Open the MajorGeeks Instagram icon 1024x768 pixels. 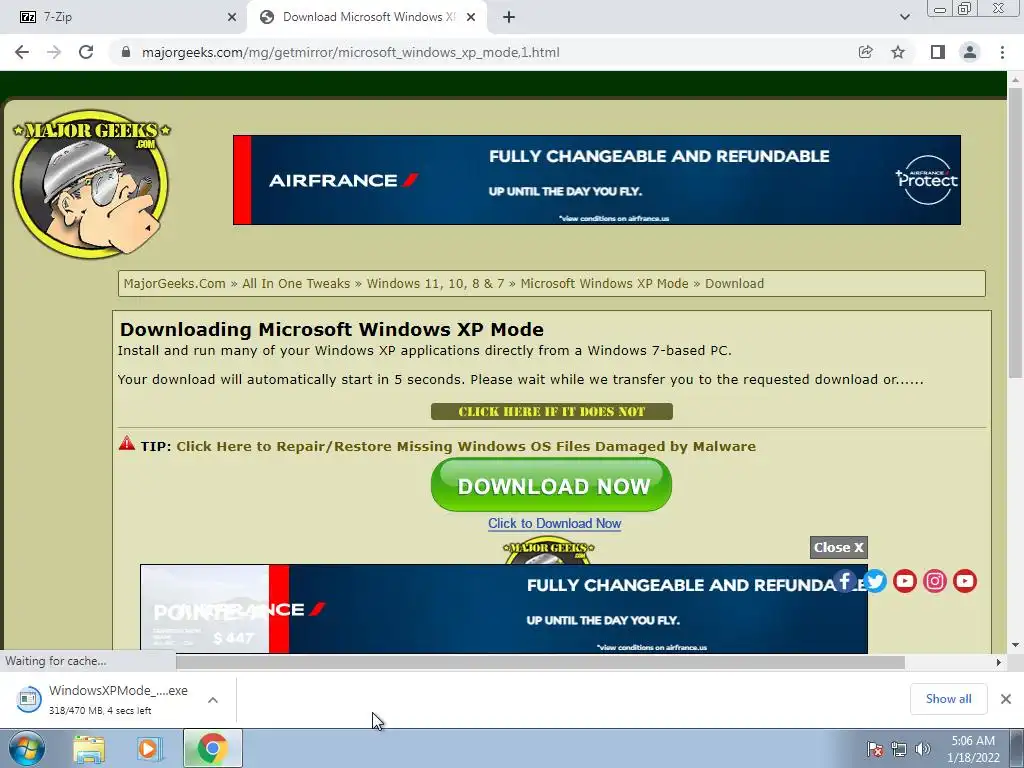935,581
